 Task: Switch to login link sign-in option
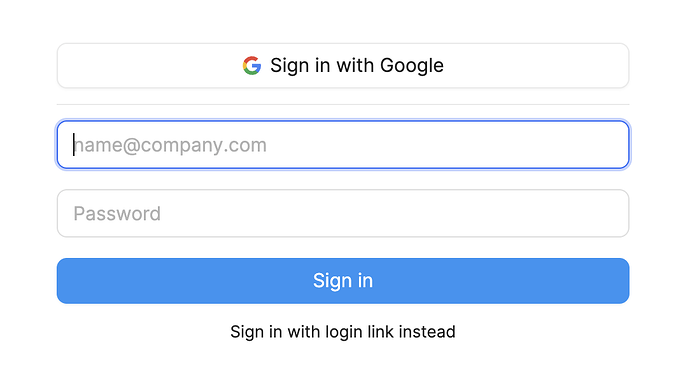(x=343, y=332)
